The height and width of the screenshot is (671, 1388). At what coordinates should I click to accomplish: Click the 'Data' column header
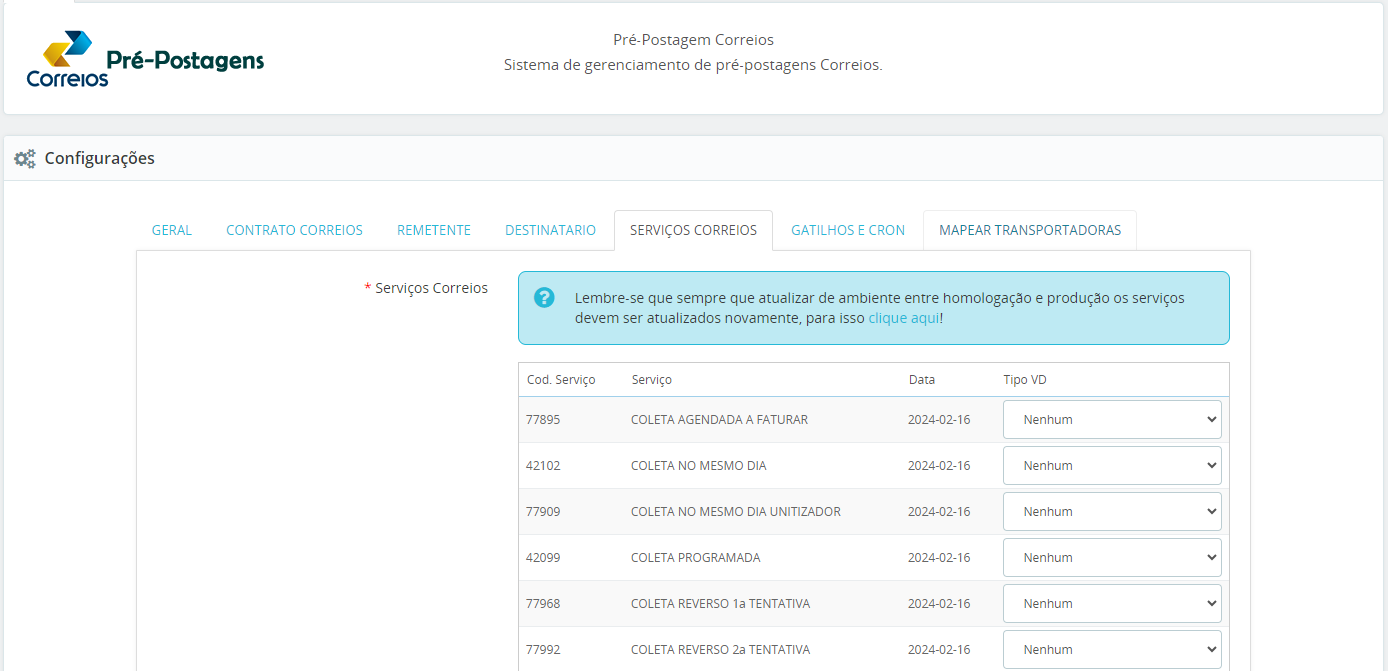922,380
